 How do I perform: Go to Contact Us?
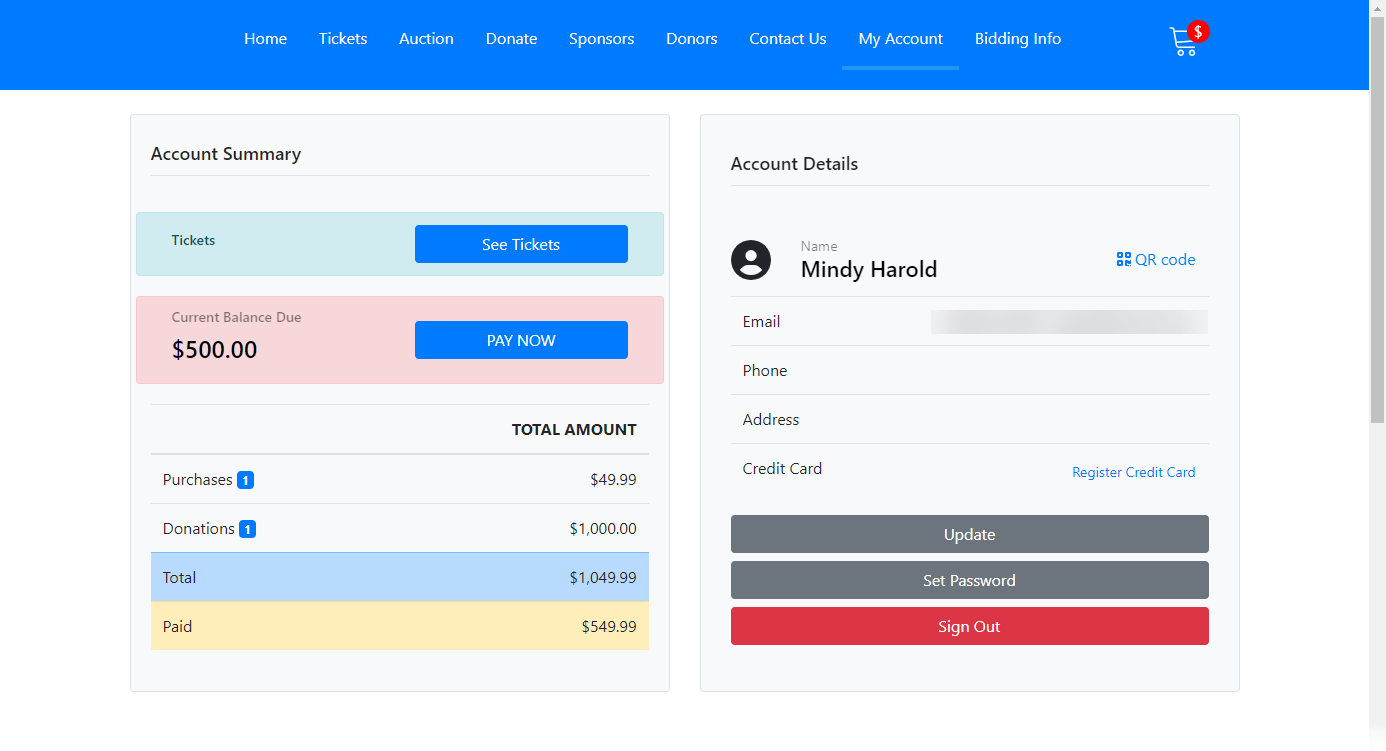(x=788, y=39)
